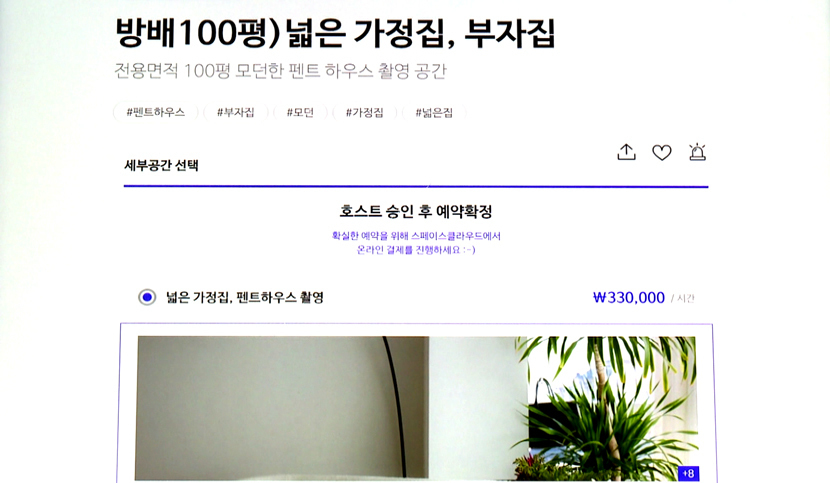Image resolution: width=830 pixels, height=483 pixels.
Task: Select the #가정집 tag chip
Action: point(364,112)
